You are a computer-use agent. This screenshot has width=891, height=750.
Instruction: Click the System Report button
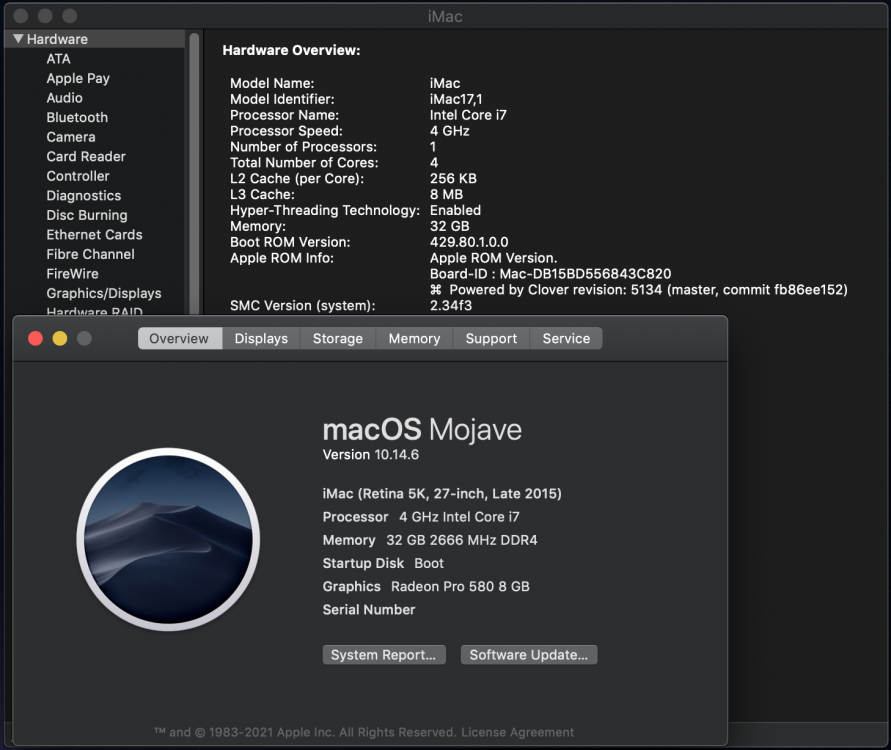point(384,655)
